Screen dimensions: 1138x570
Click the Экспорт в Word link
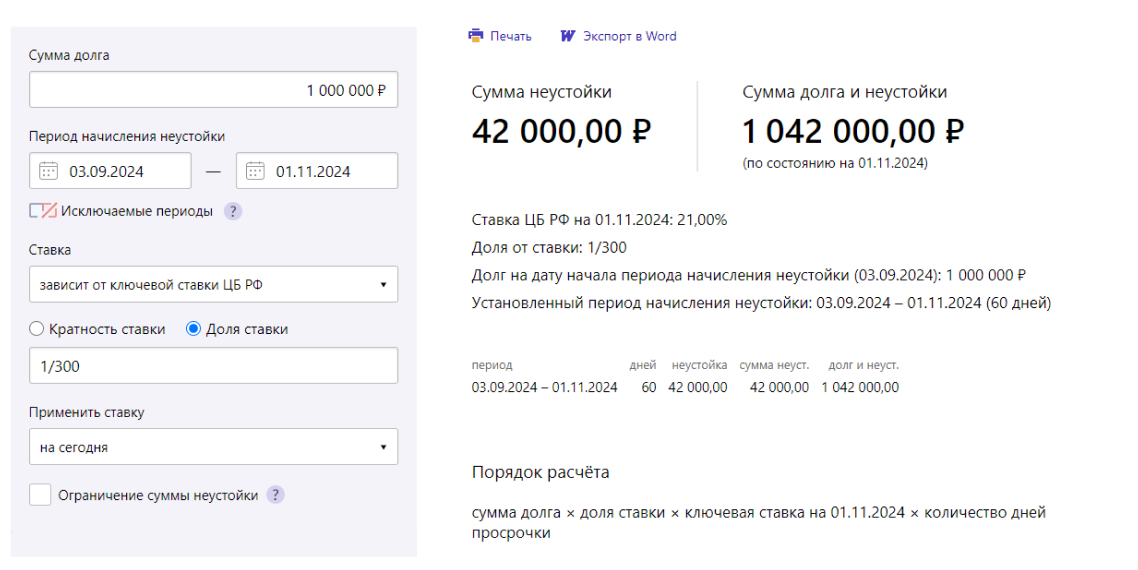[630, 36]
